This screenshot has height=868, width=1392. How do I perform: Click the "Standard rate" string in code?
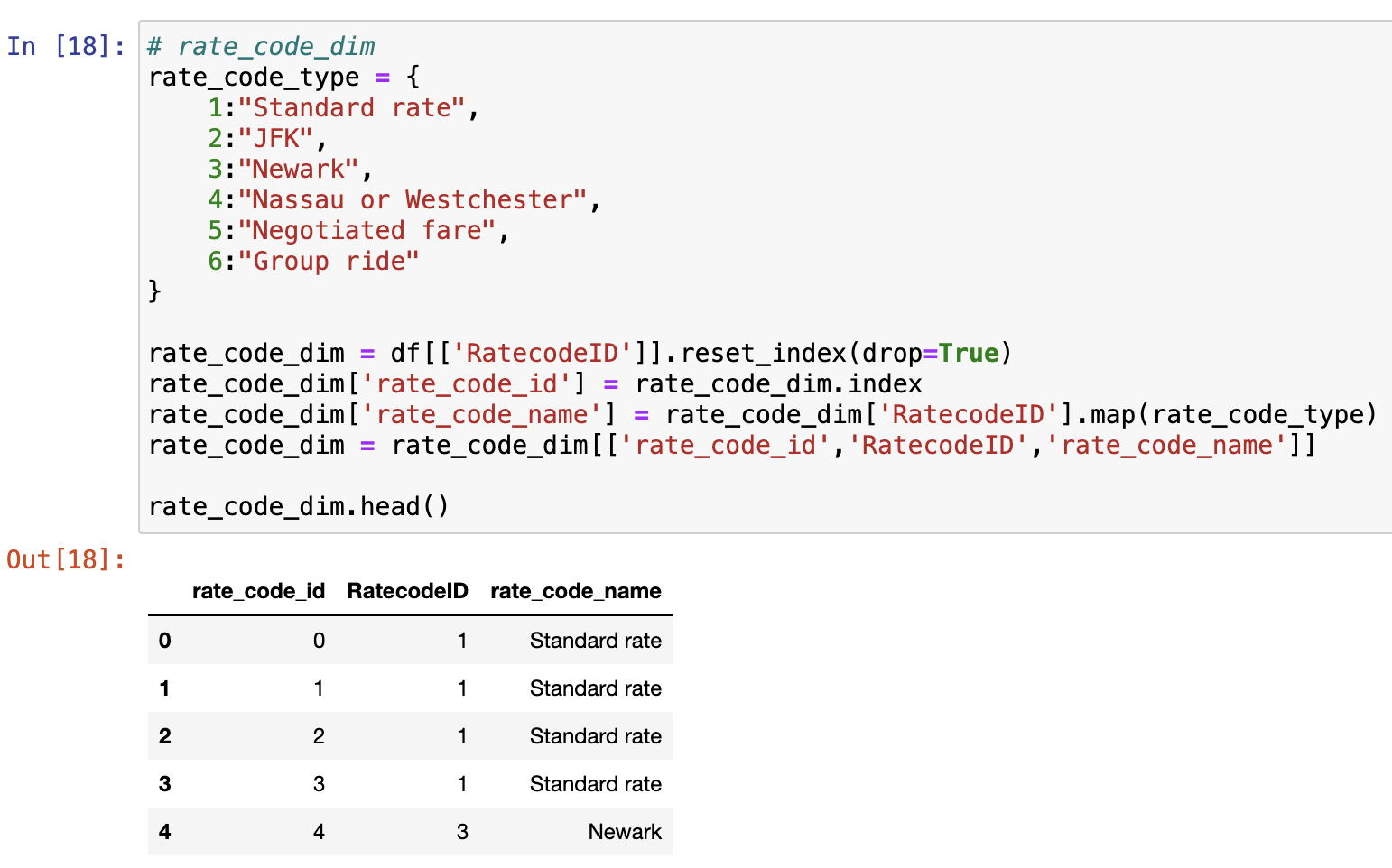tap(351, 108)
